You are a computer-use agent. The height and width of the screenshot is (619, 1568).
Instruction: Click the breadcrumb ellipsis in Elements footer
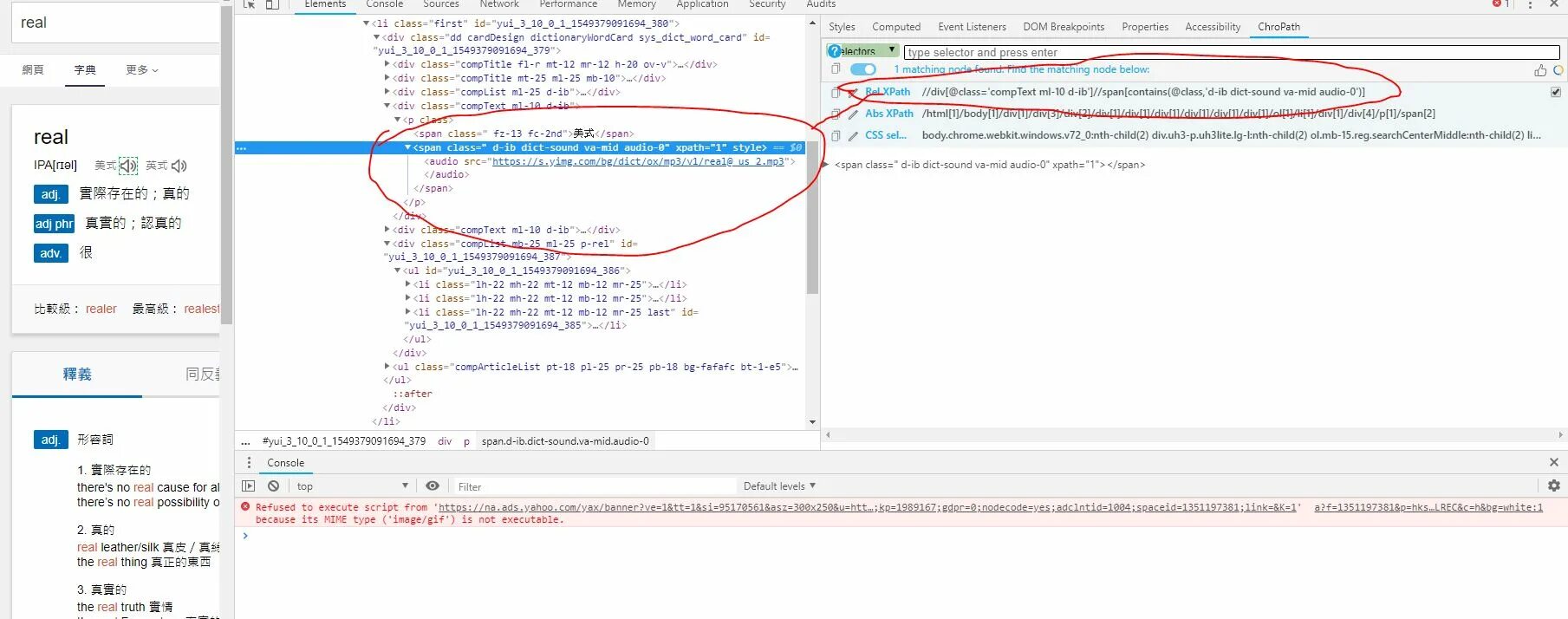click(x=245, y=441)
